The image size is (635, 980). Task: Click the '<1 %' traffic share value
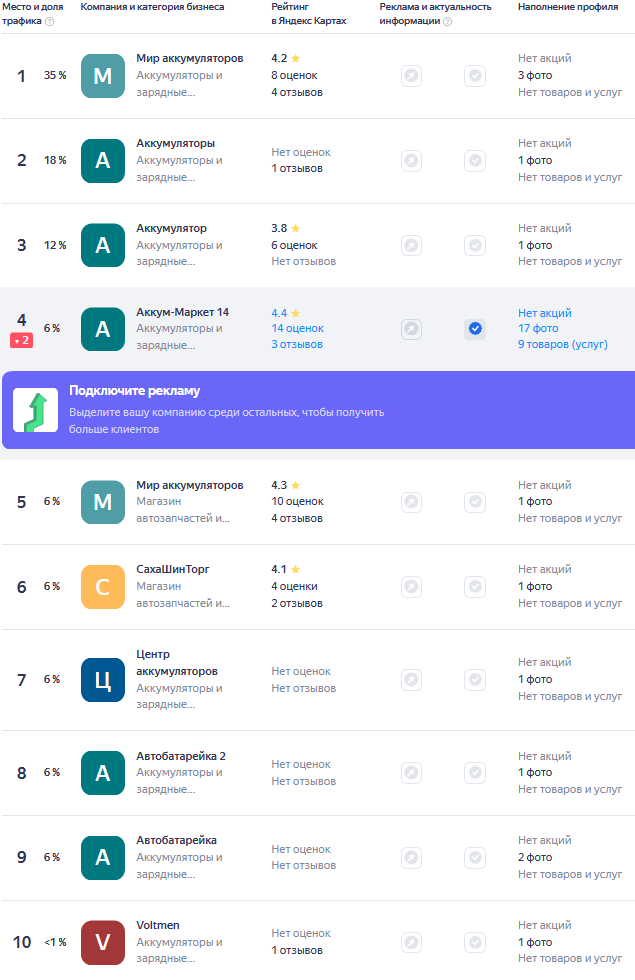[55, 942]
